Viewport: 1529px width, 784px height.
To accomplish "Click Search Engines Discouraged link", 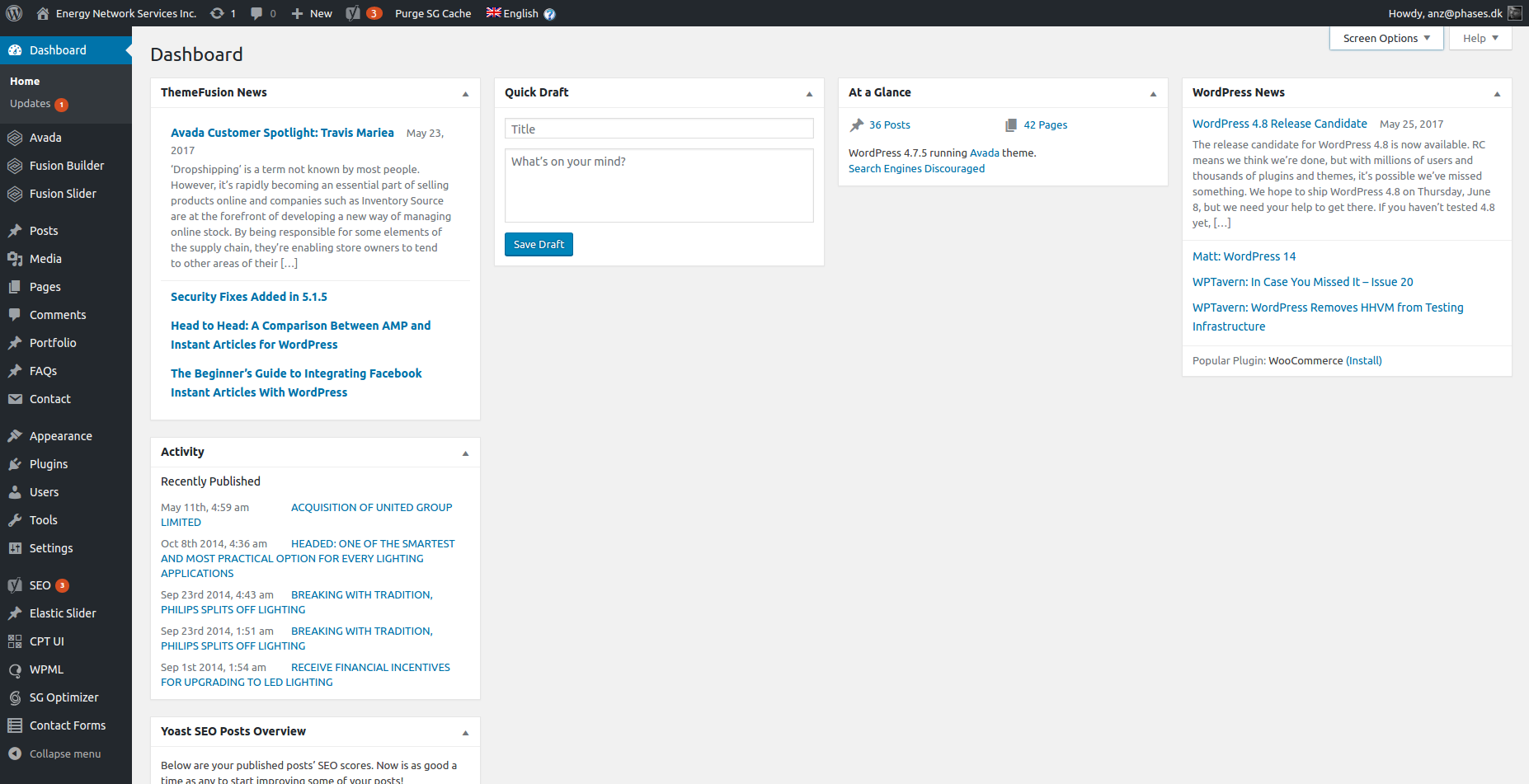I will (x=916, y=169).
